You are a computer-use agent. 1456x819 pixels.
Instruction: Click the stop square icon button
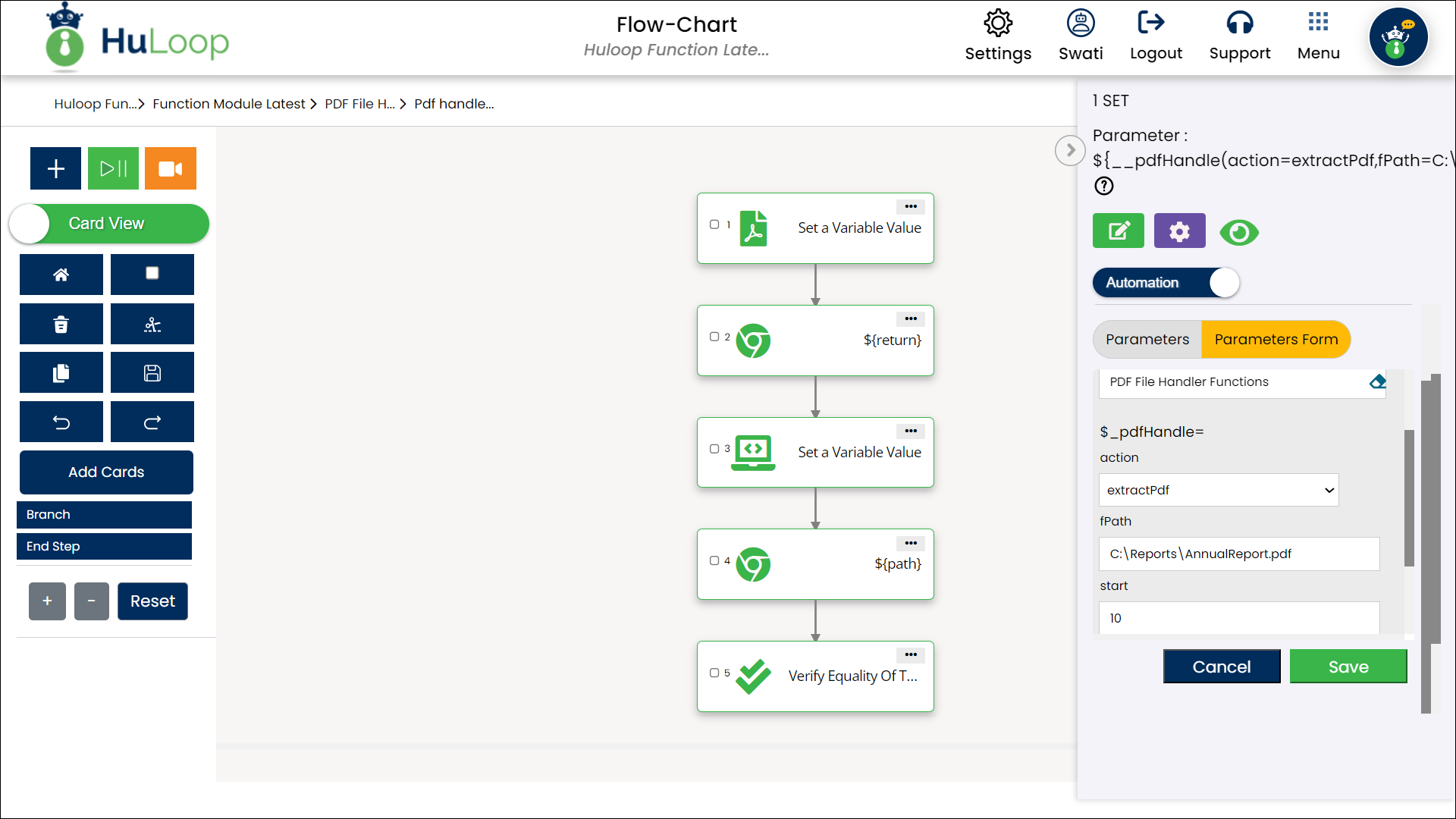152,275
